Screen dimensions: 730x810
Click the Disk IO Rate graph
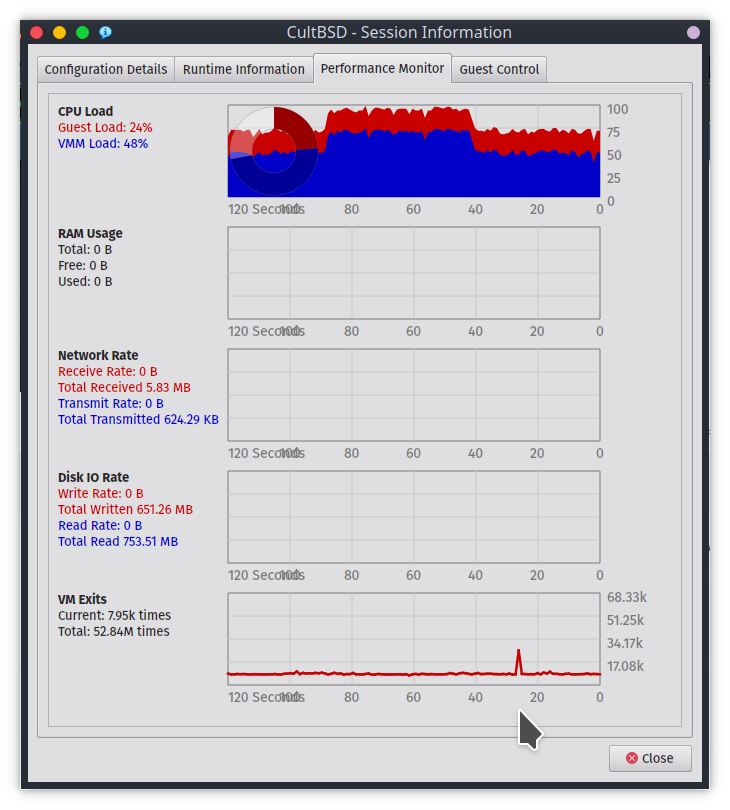[x=413, y=517]
